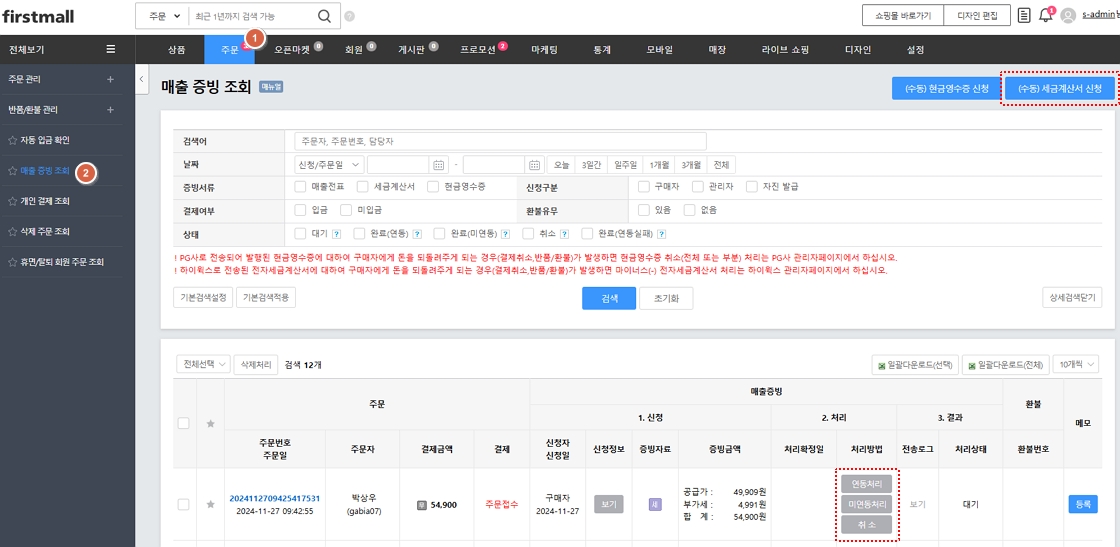Click the blue 검색 button
The width and height of the screenshot is (1120, 547).
tap(609, 298)
